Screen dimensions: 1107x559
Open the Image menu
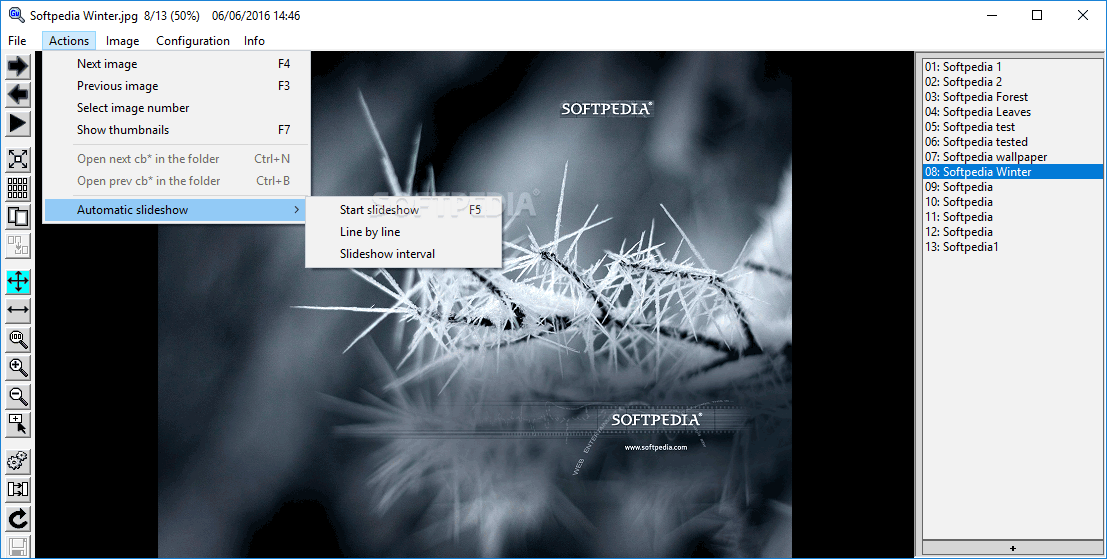click(x=122, y=41)
